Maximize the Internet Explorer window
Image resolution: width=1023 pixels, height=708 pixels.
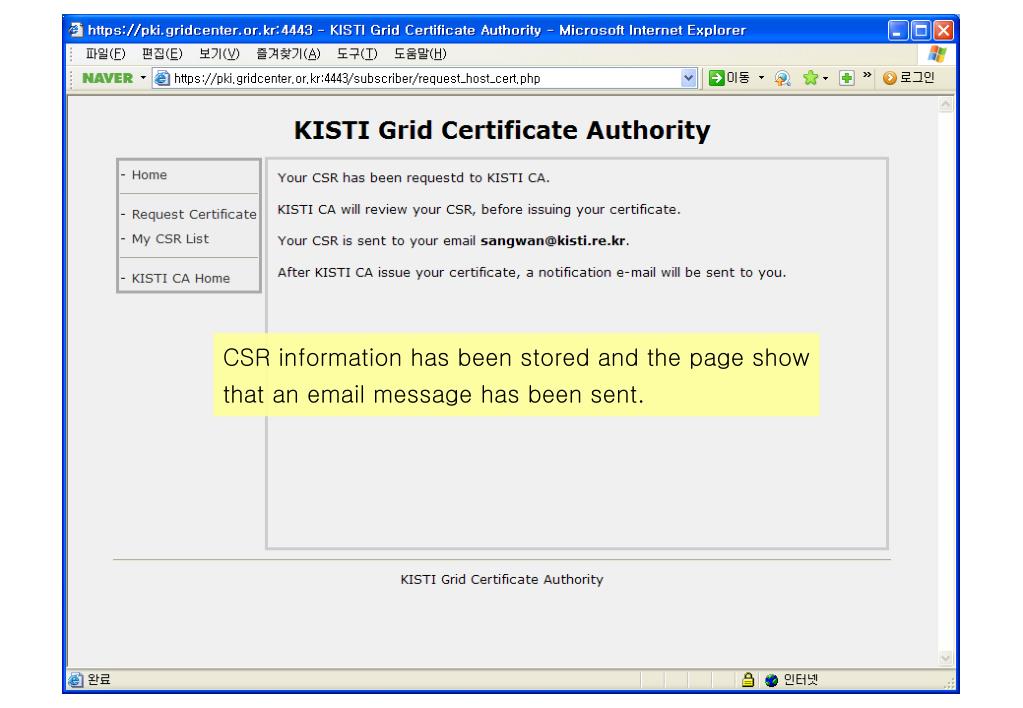click(x=921, y=30)
